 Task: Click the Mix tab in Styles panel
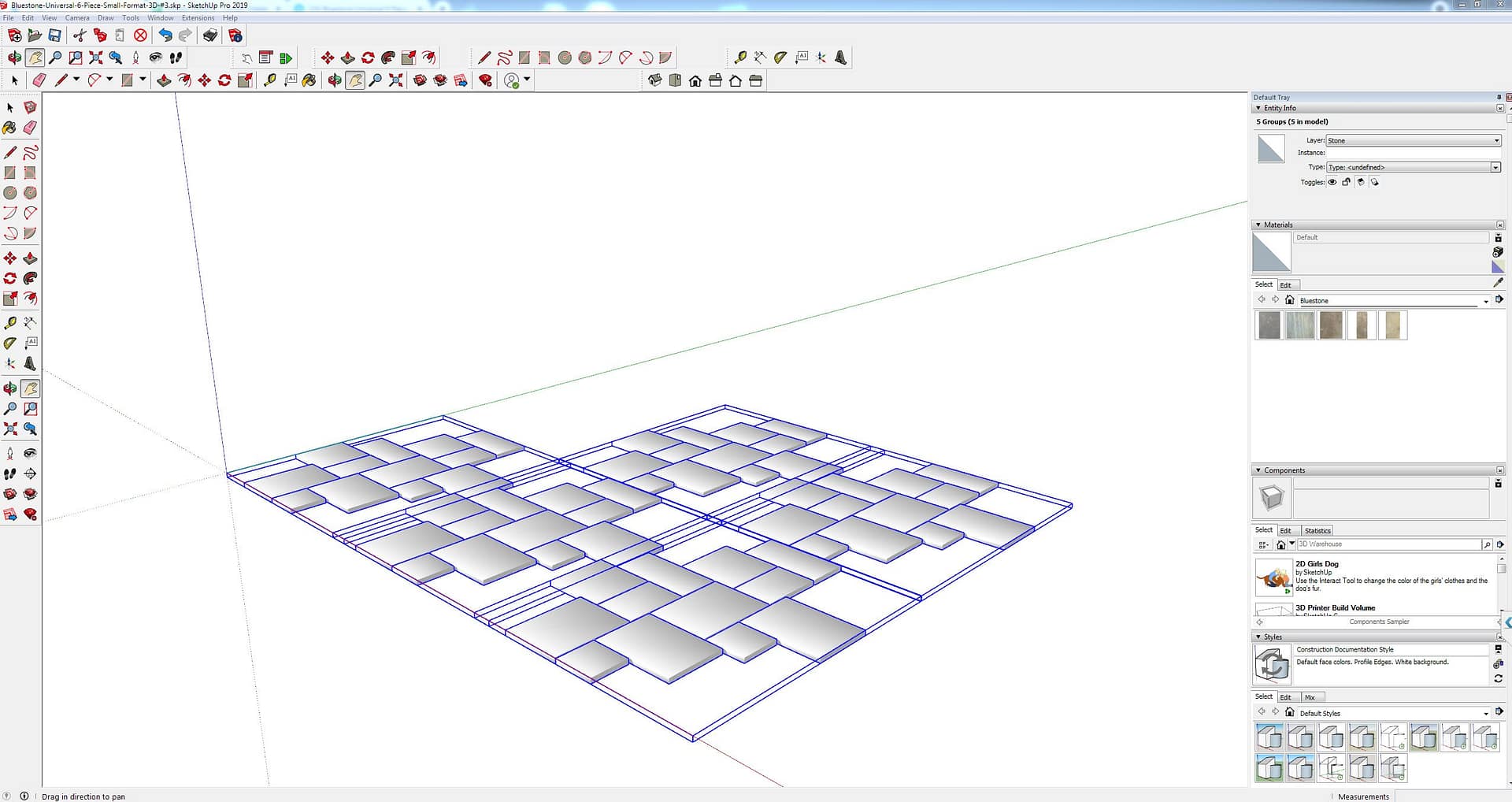click(1310, 697)
